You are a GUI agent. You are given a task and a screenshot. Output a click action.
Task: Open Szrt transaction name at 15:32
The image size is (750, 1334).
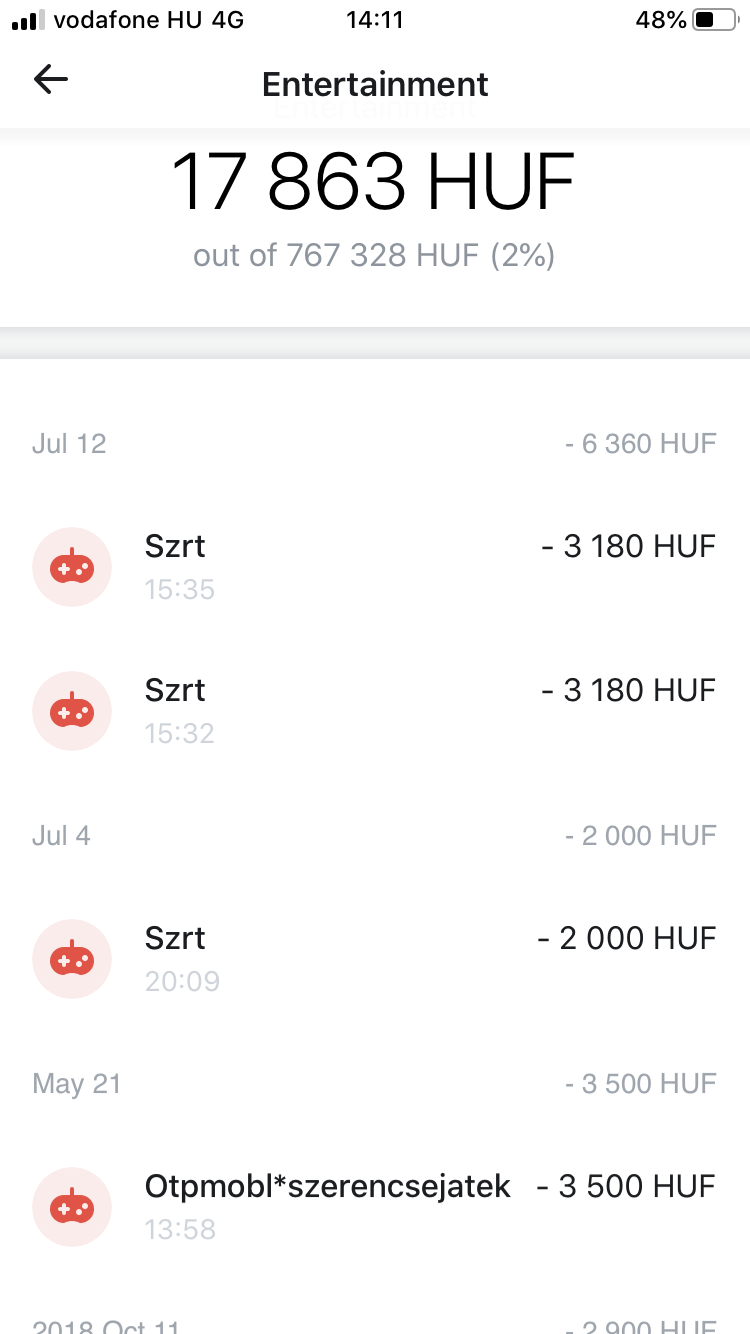175,690
